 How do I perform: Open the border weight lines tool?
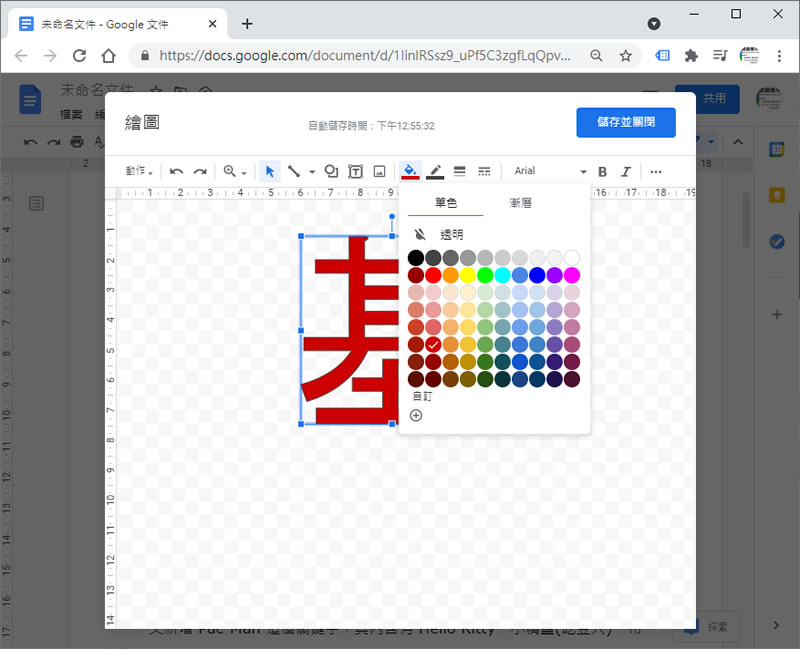[459, 171]
